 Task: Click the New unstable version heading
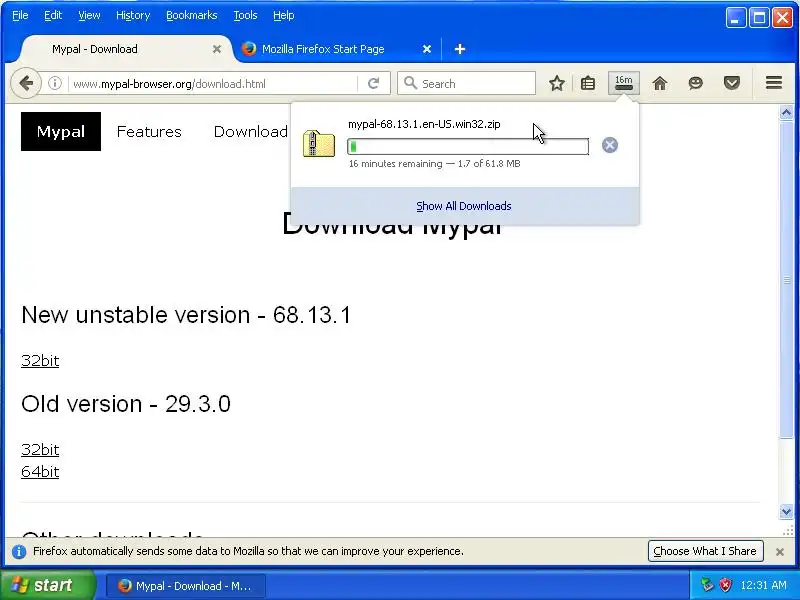(x=186, y=315)
